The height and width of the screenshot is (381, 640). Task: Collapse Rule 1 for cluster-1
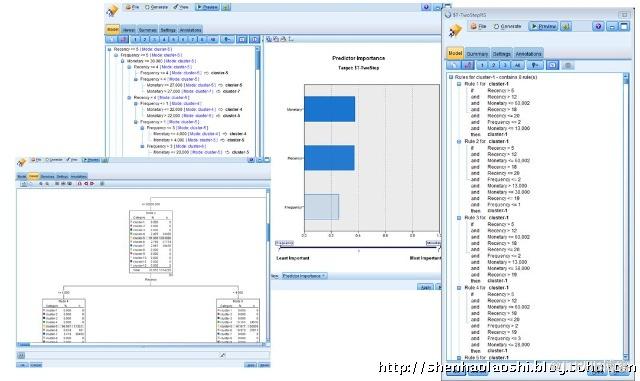coord(458,84)
